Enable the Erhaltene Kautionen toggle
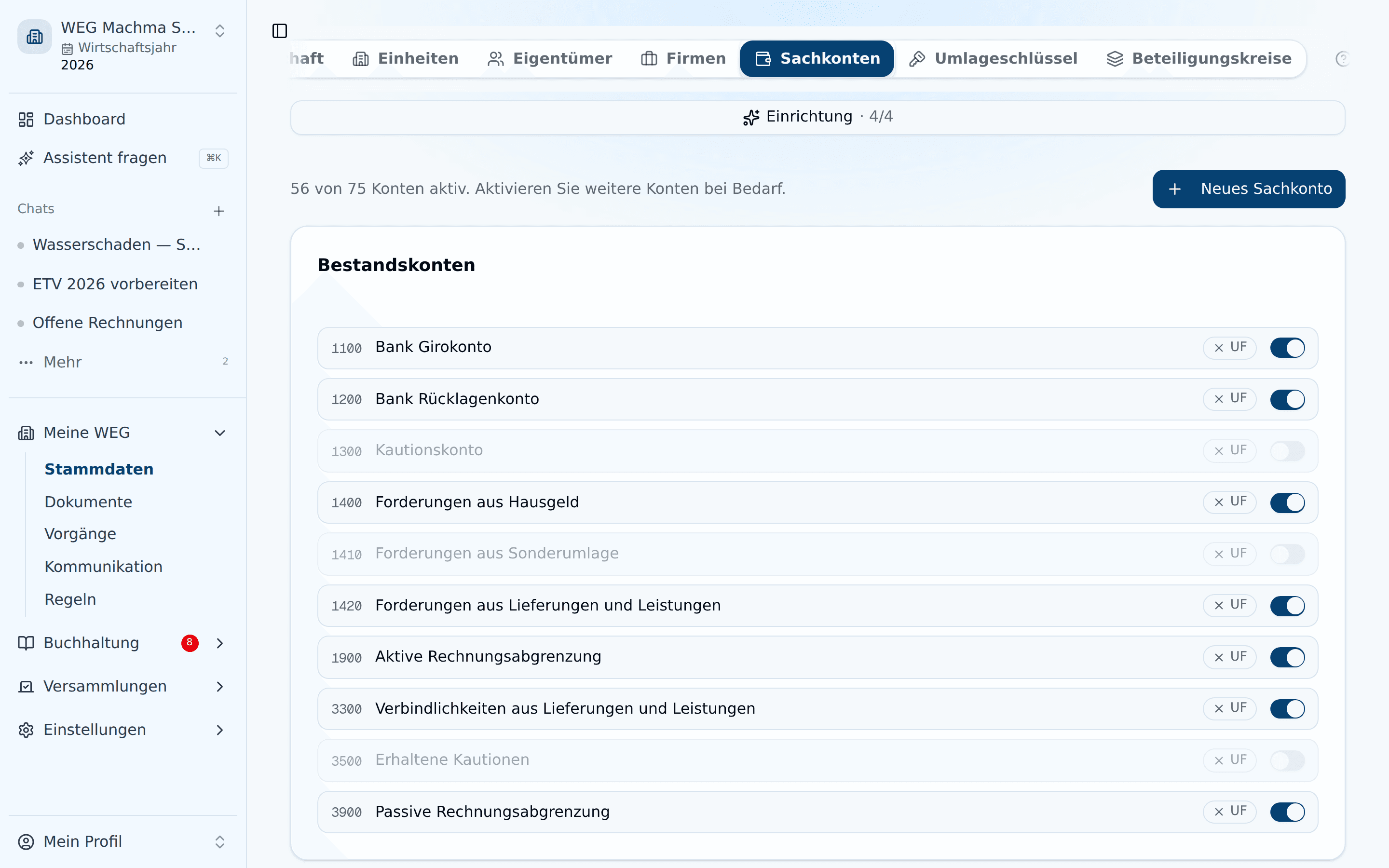Screen dimensions: 1389x868 coord(1287,760)
